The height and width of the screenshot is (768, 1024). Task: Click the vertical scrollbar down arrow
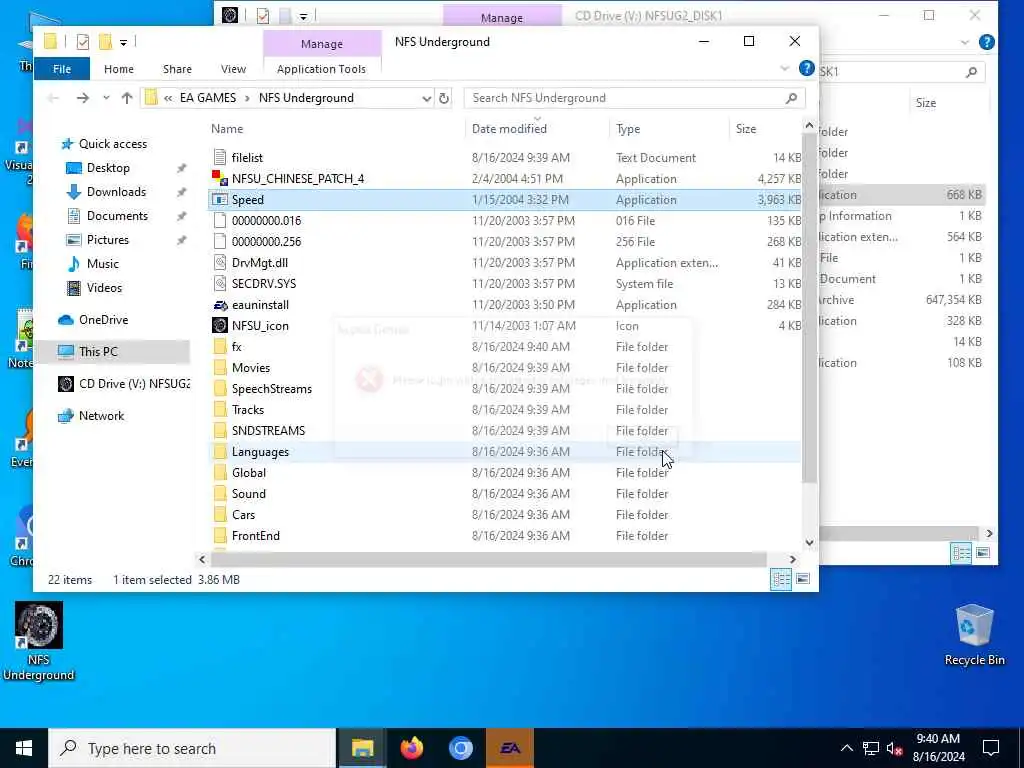809,542
